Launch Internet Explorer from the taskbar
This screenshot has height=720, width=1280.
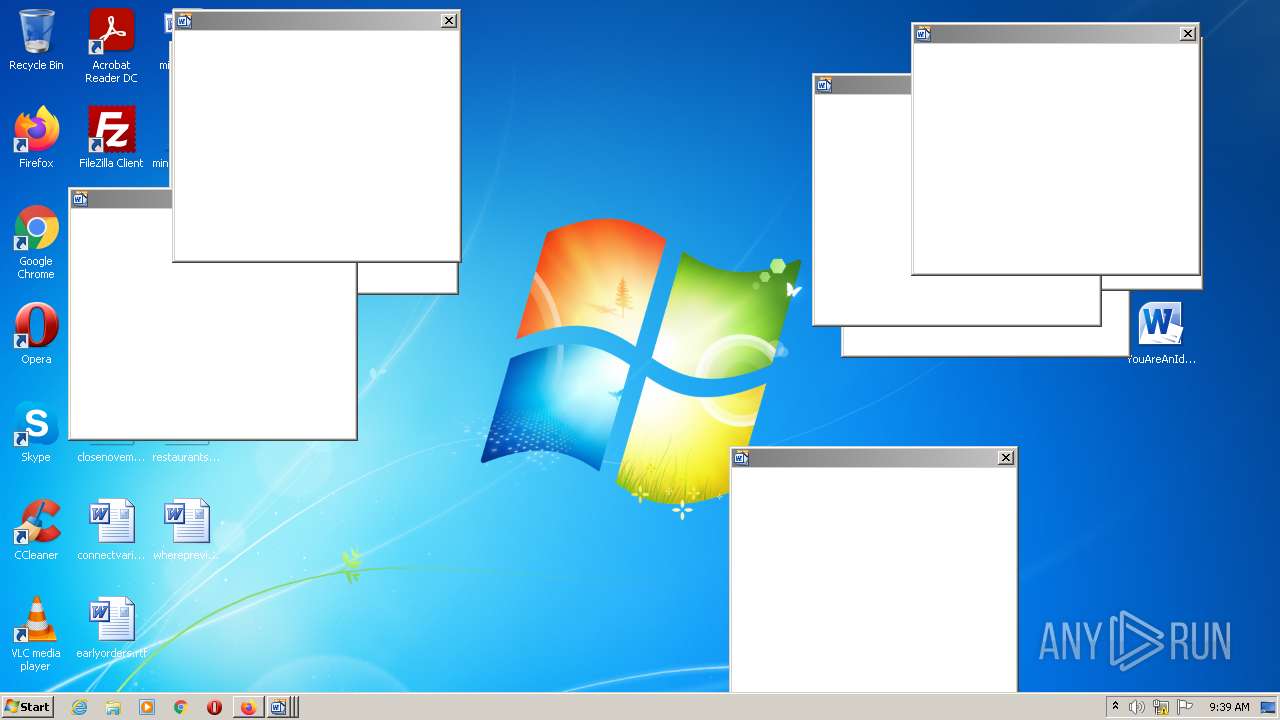pos(80,707)
